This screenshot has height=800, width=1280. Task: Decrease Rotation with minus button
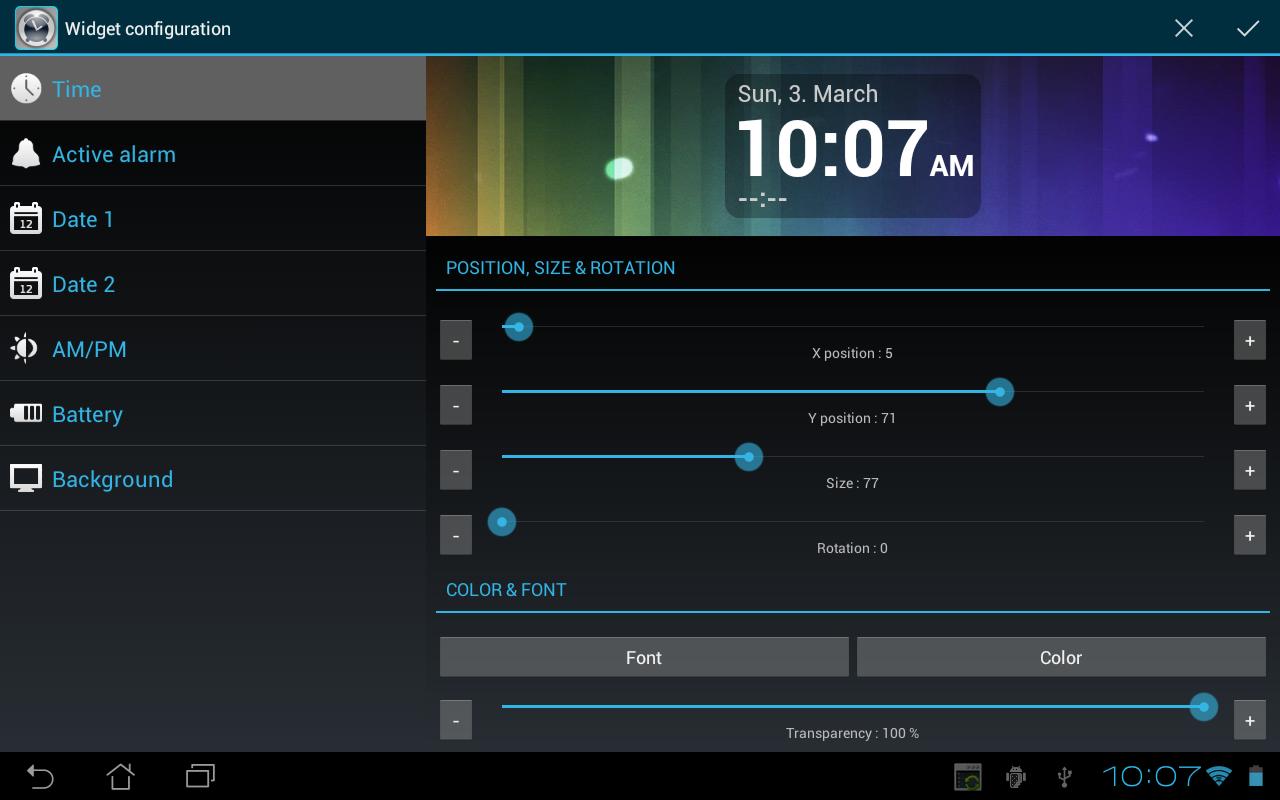tap(456, 536)
